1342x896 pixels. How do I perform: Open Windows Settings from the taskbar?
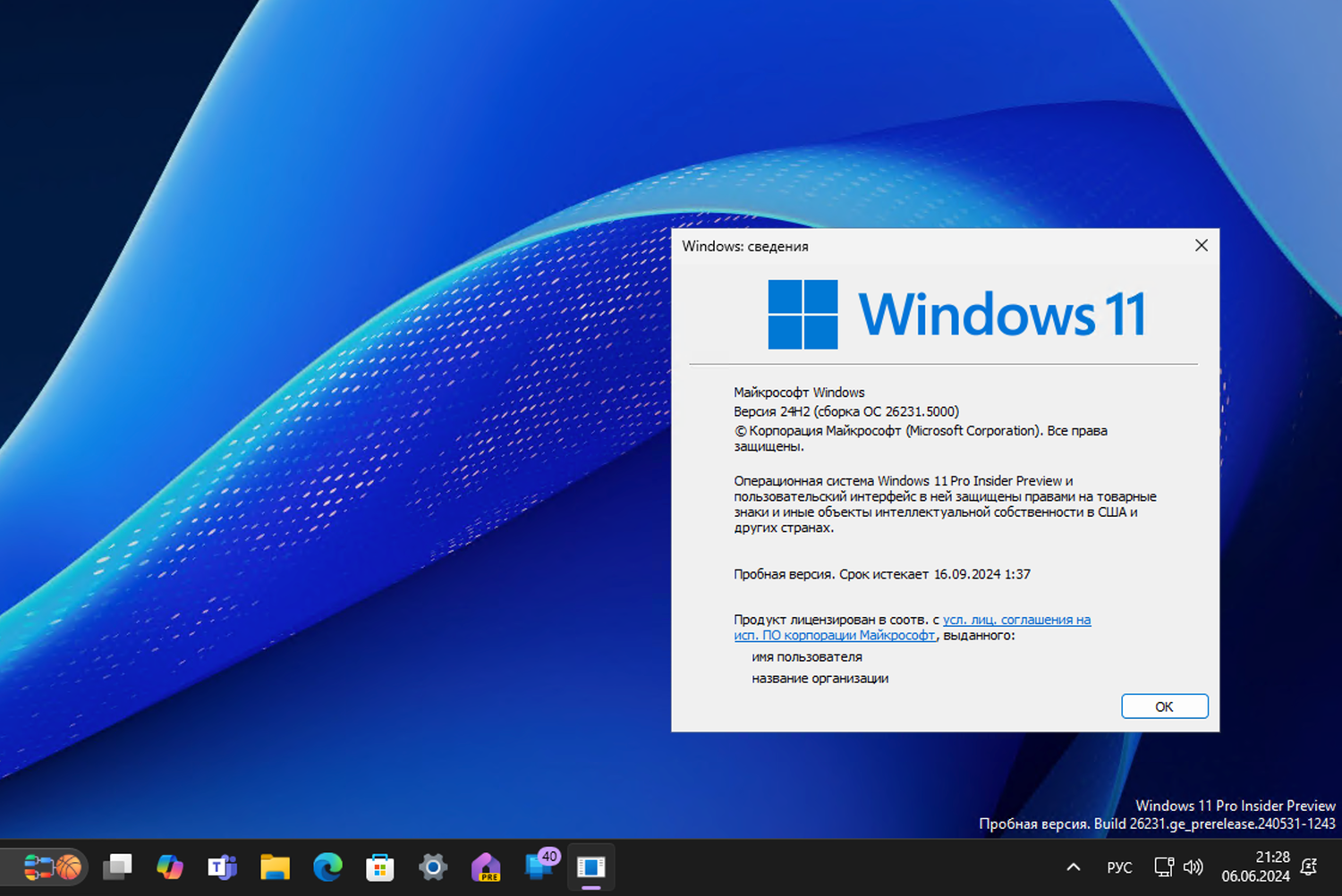pos(432,867)
